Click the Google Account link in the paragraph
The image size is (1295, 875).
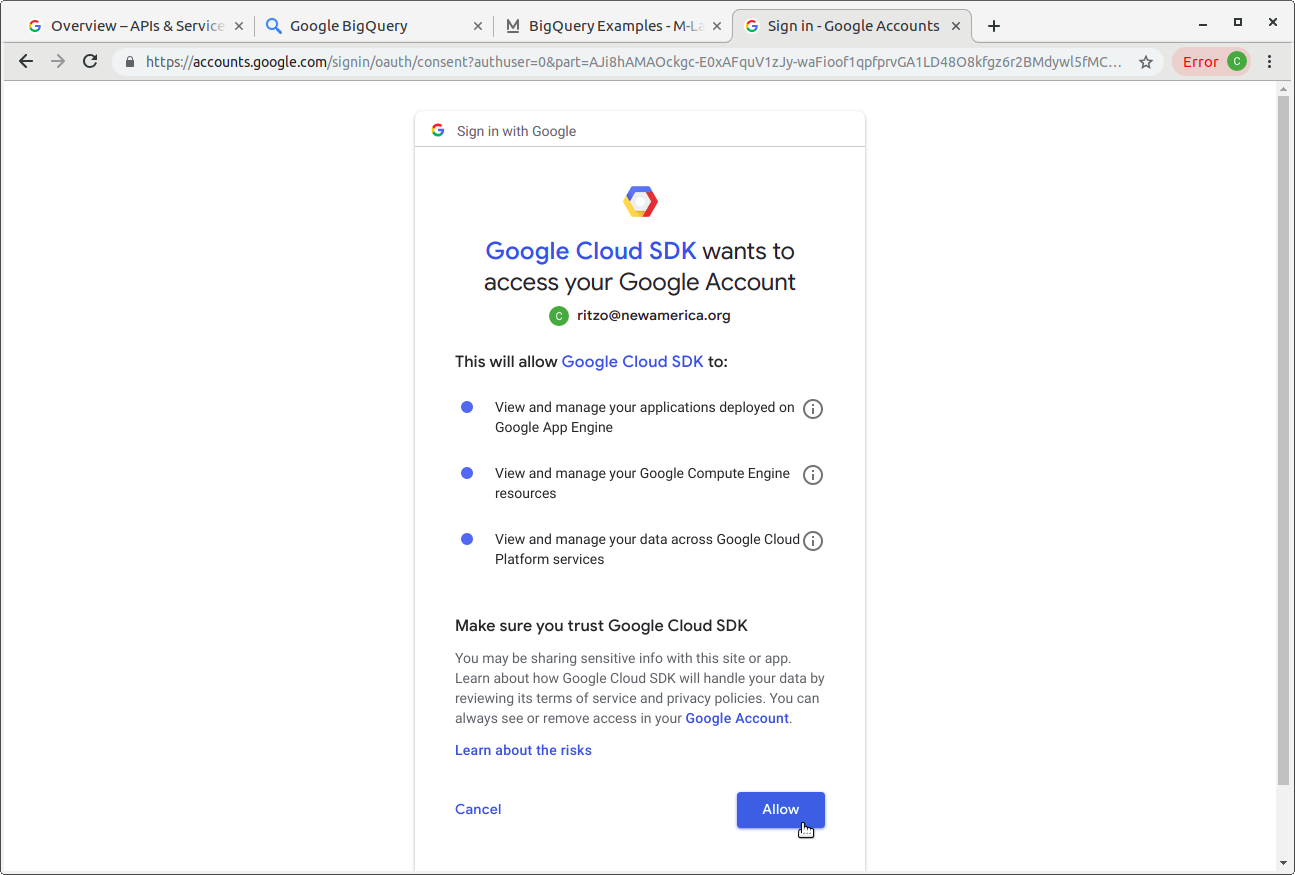tap(737, 718)
